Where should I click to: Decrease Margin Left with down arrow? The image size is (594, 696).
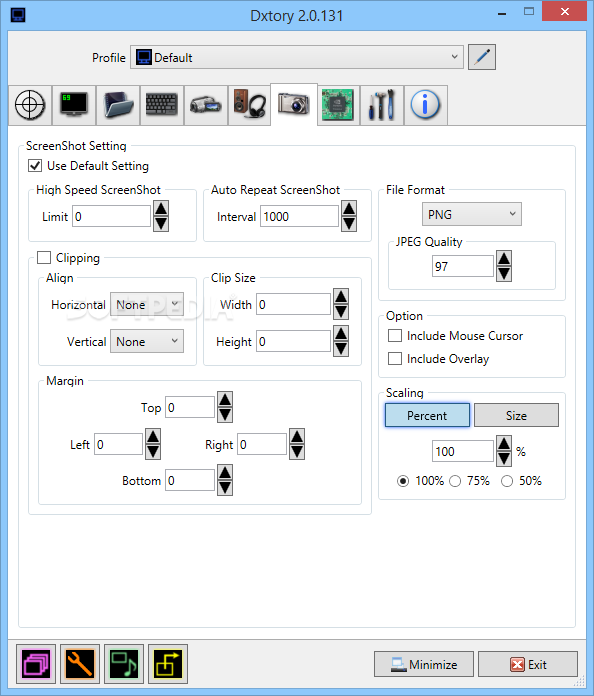pyautogui.click(x=153, y=452)
